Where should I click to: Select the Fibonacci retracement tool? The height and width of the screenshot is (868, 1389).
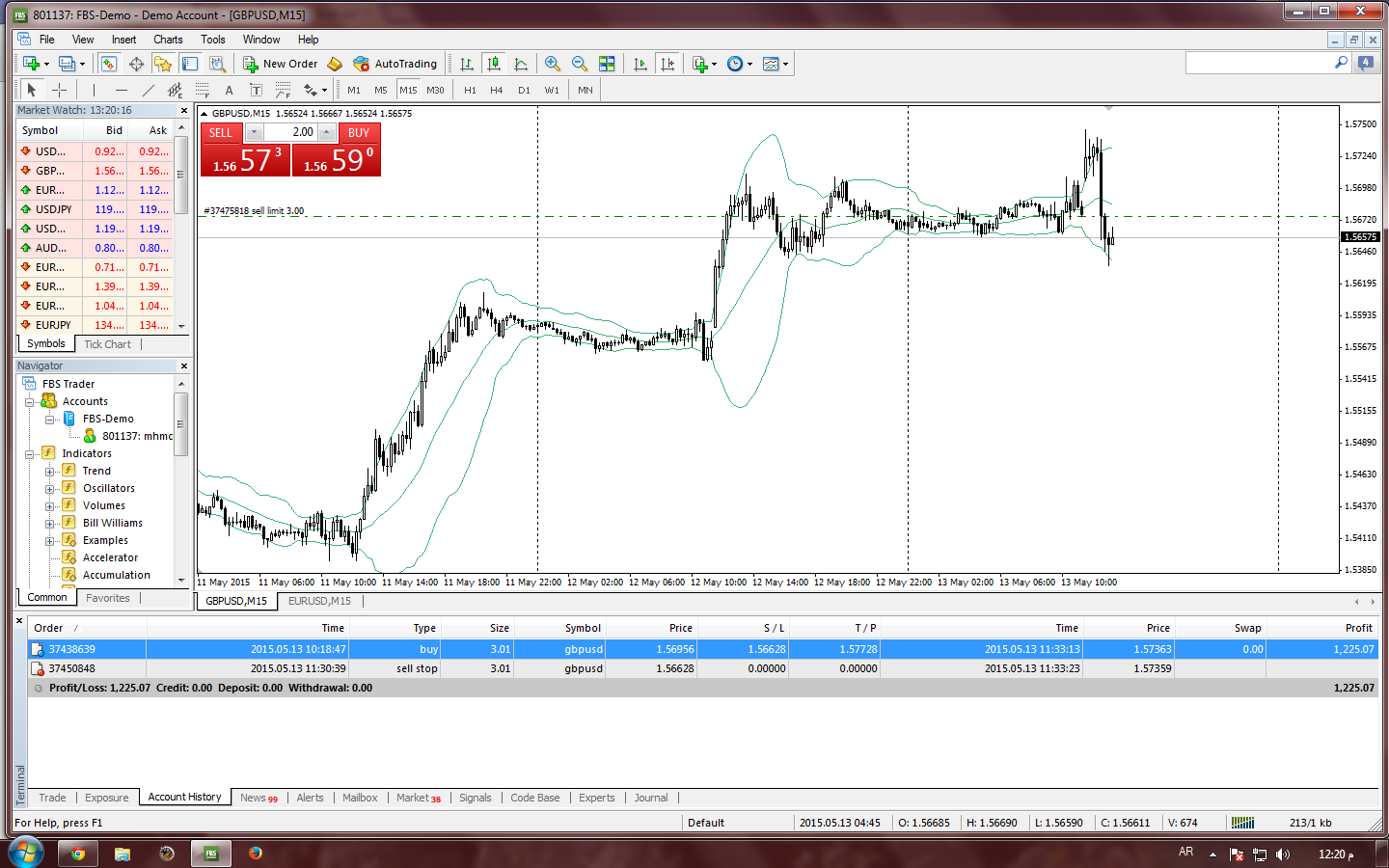coord(202,90)
